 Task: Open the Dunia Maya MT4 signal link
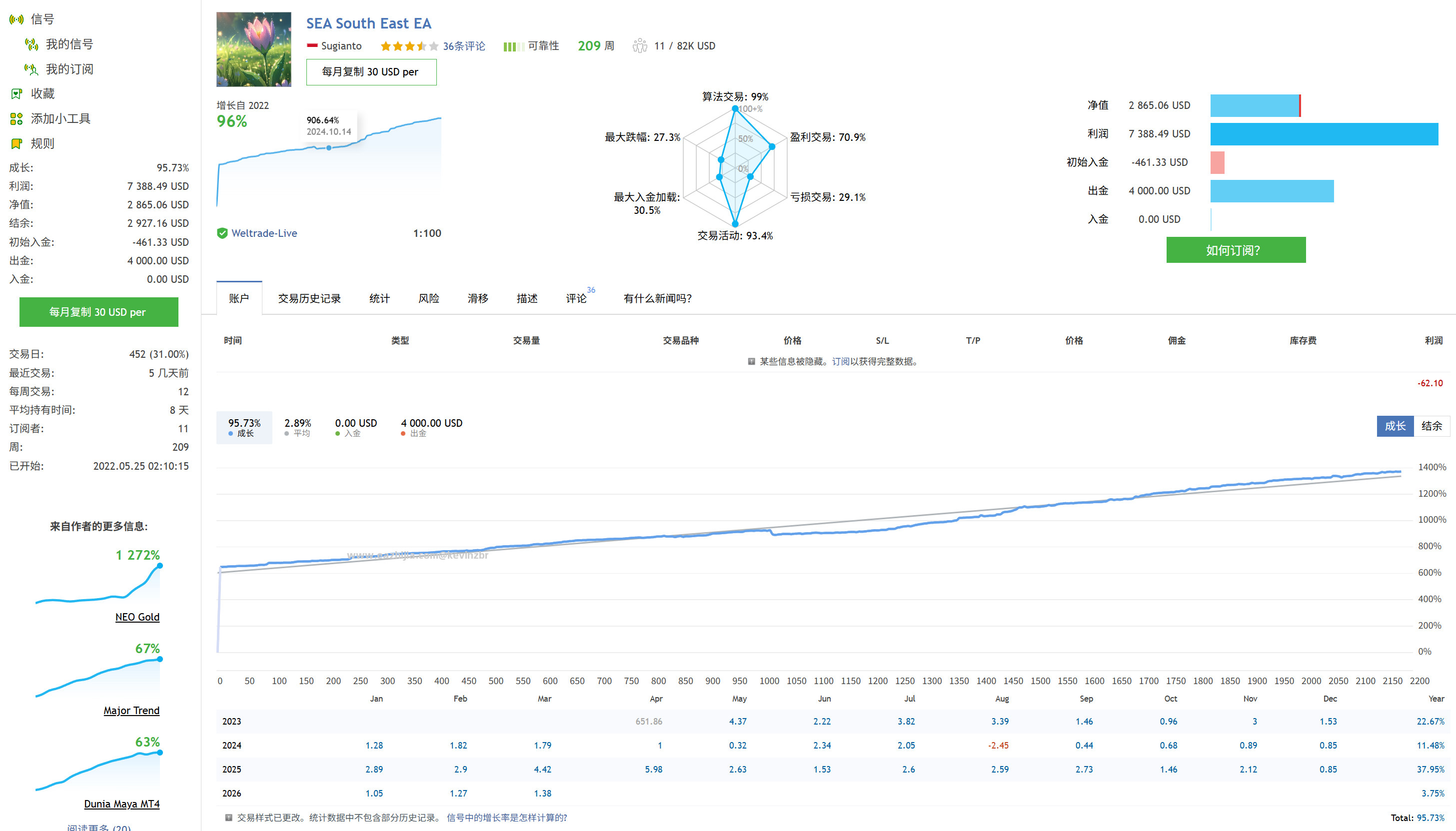(x=121, y=804)
